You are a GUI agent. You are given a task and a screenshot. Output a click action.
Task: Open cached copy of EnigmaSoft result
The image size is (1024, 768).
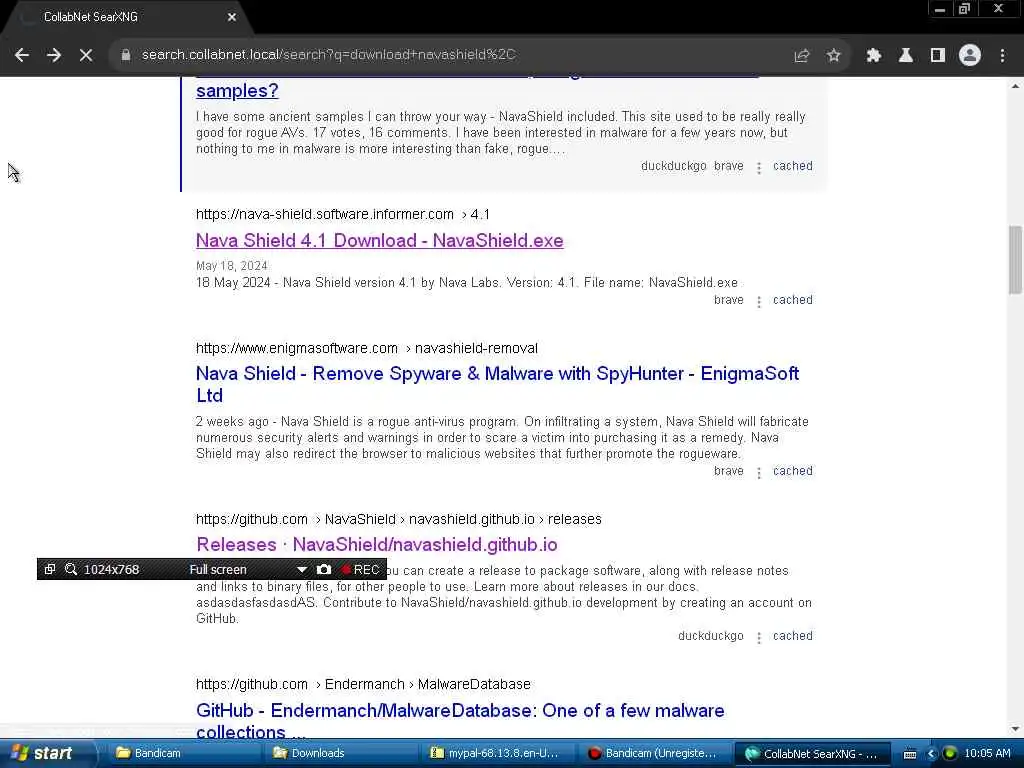(792, 471)
